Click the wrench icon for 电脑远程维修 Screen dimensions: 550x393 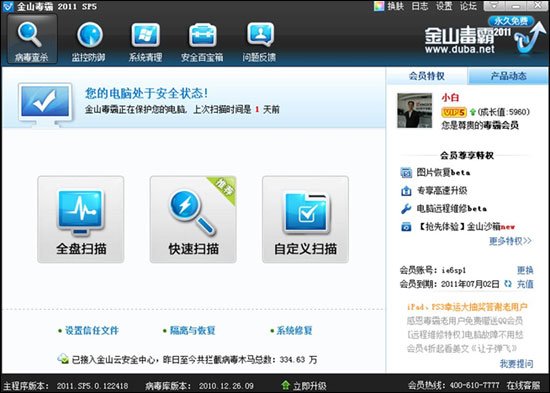(x=406, y=209)
